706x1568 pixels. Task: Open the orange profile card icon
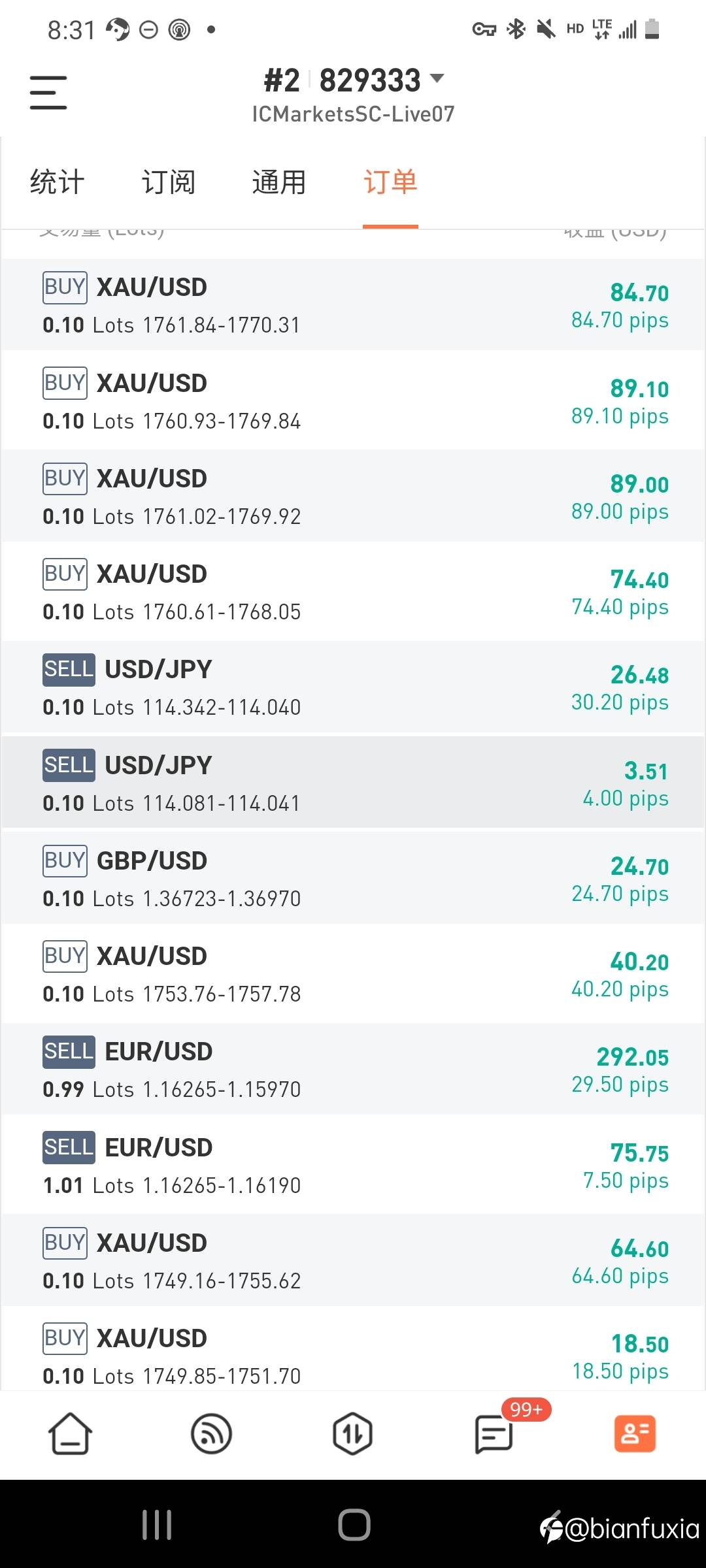tap(635, 1434)
